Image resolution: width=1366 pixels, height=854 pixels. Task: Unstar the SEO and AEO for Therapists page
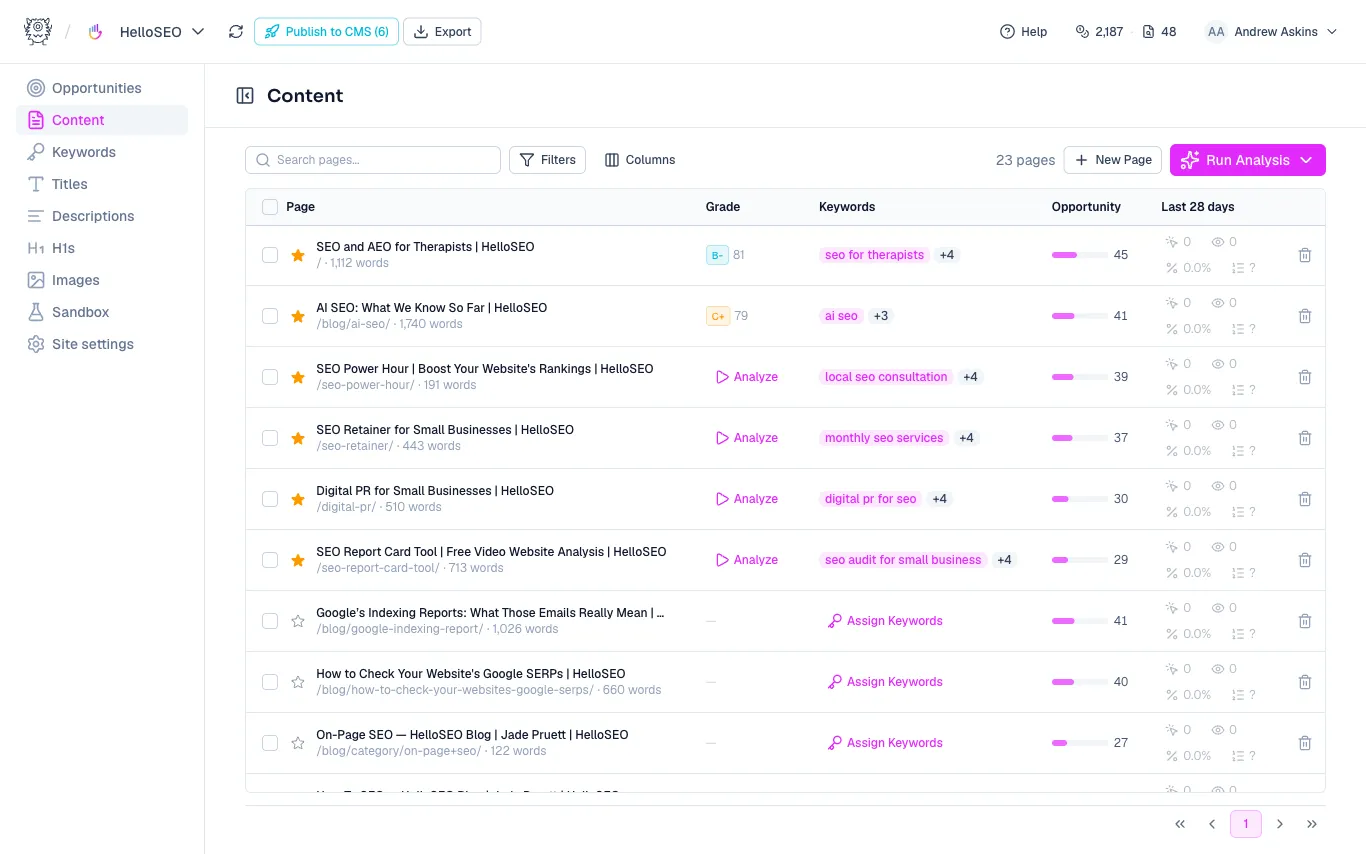coord(297,255)
